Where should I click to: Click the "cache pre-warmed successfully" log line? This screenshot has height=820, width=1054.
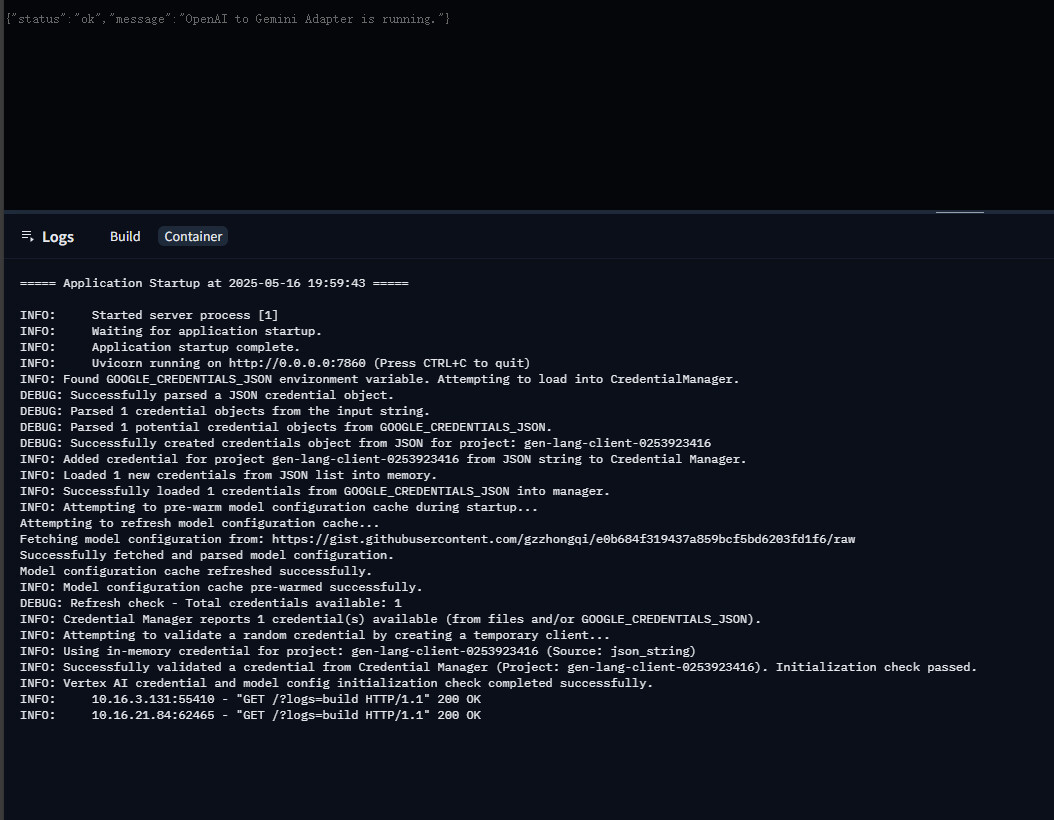(220, 587)
